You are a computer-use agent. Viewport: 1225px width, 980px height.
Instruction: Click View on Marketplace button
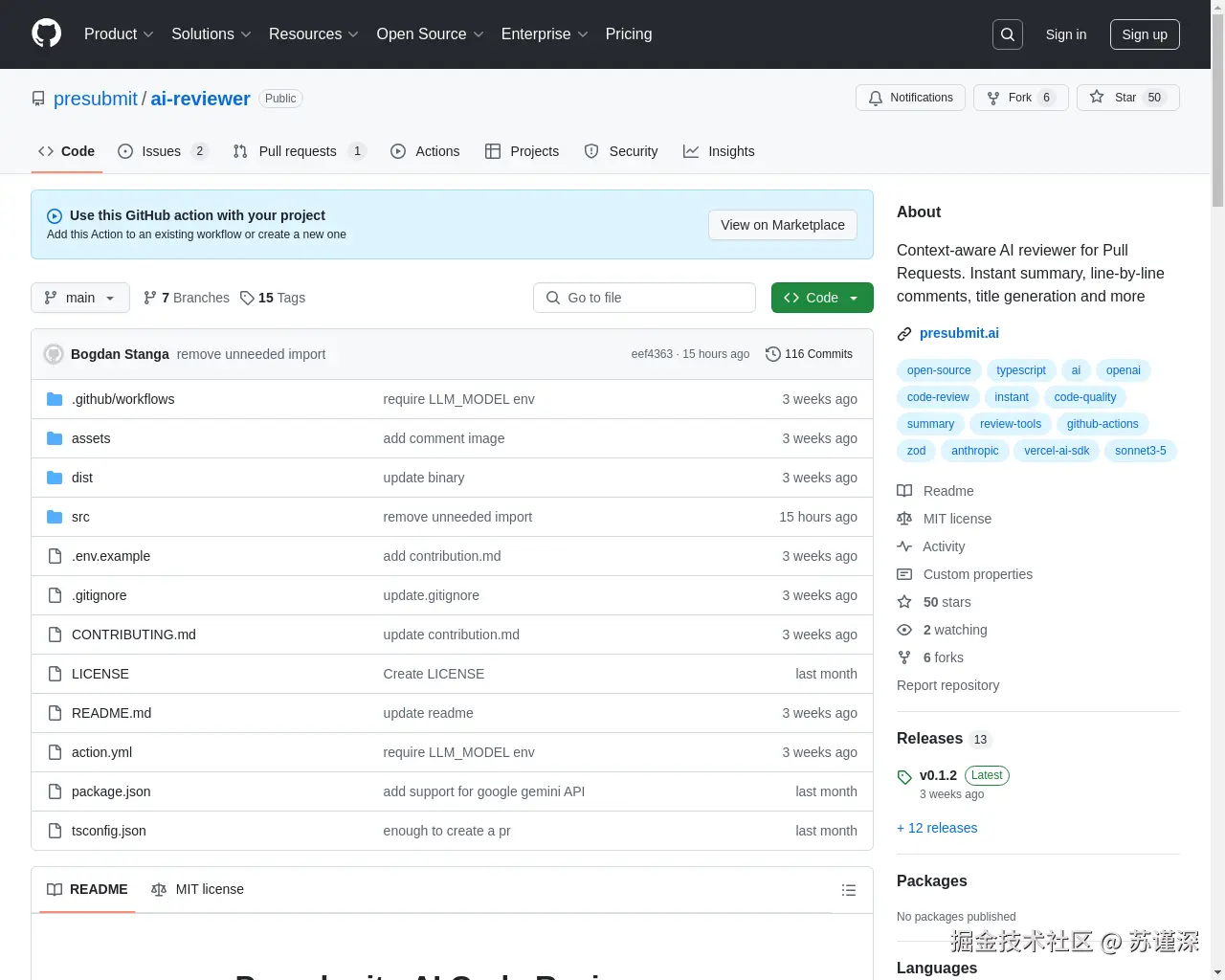(x=782, y=225)
